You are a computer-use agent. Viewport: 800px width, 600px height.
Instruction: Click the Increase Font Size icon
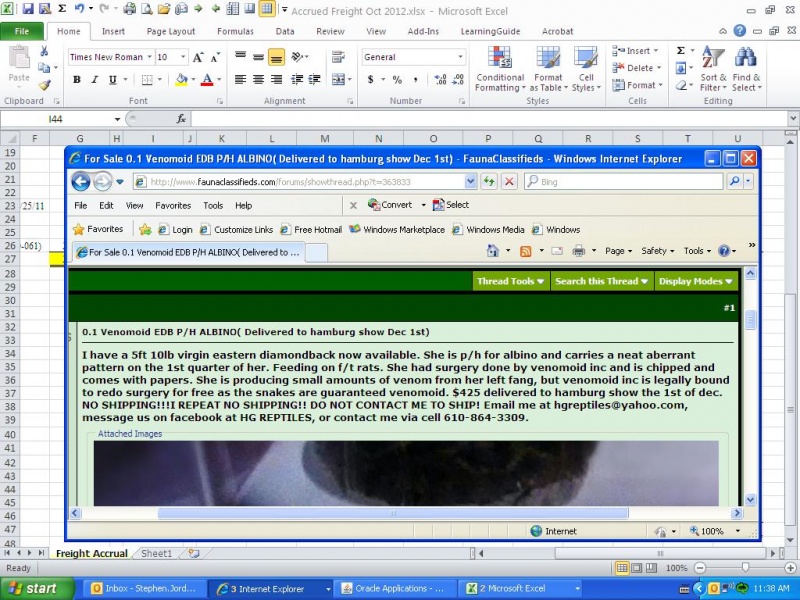(x=198, y=57)
